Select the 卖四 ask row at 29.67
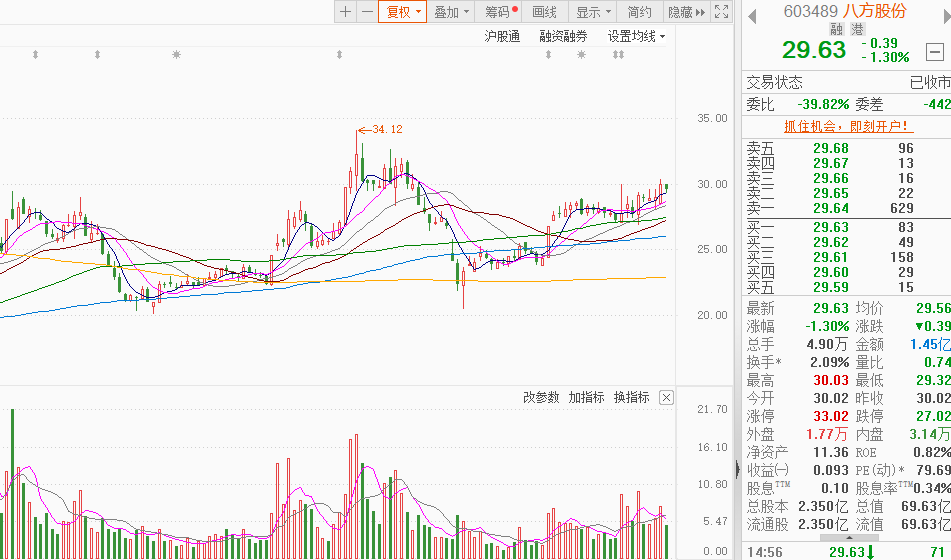 pyautogui.click(x=847, y=163)
